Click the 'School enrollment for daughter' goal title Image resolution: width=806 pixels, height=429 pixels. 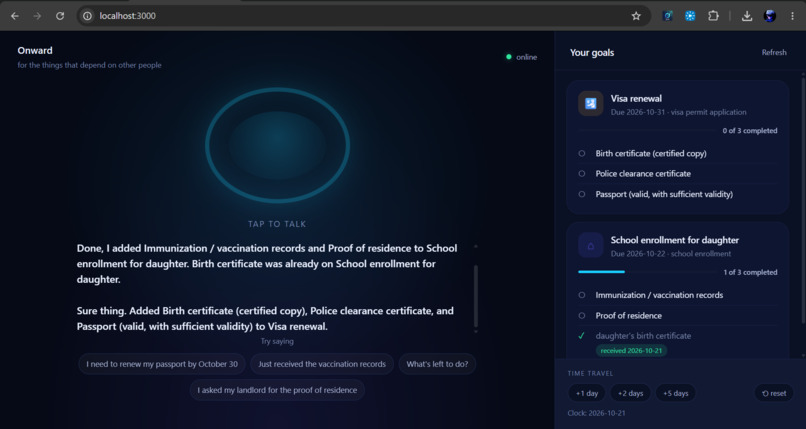[x=675, y=240]
